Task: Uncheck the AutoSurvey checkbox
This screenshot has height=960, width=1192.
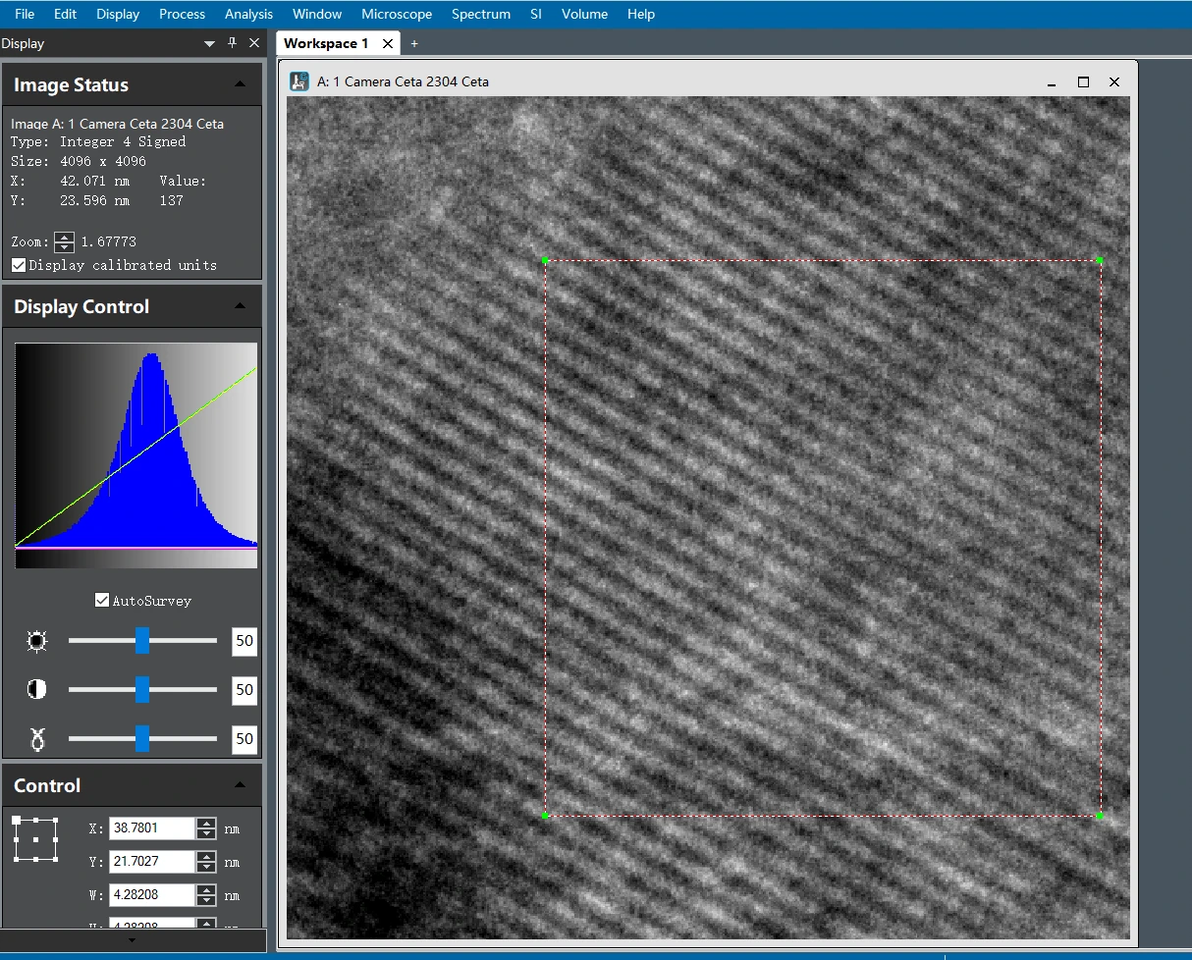Action: (x=102, y=600)
